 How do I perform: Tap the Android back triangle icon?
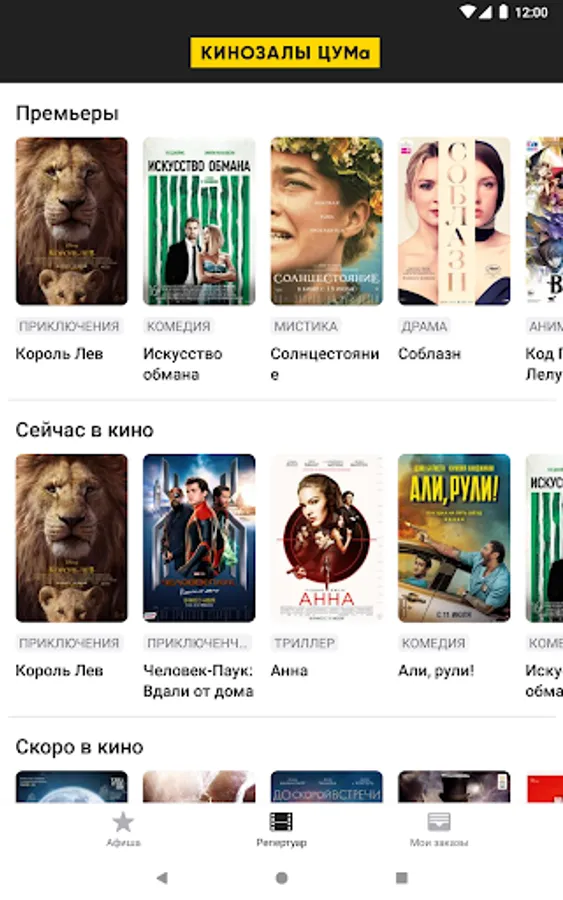(162, 877)
